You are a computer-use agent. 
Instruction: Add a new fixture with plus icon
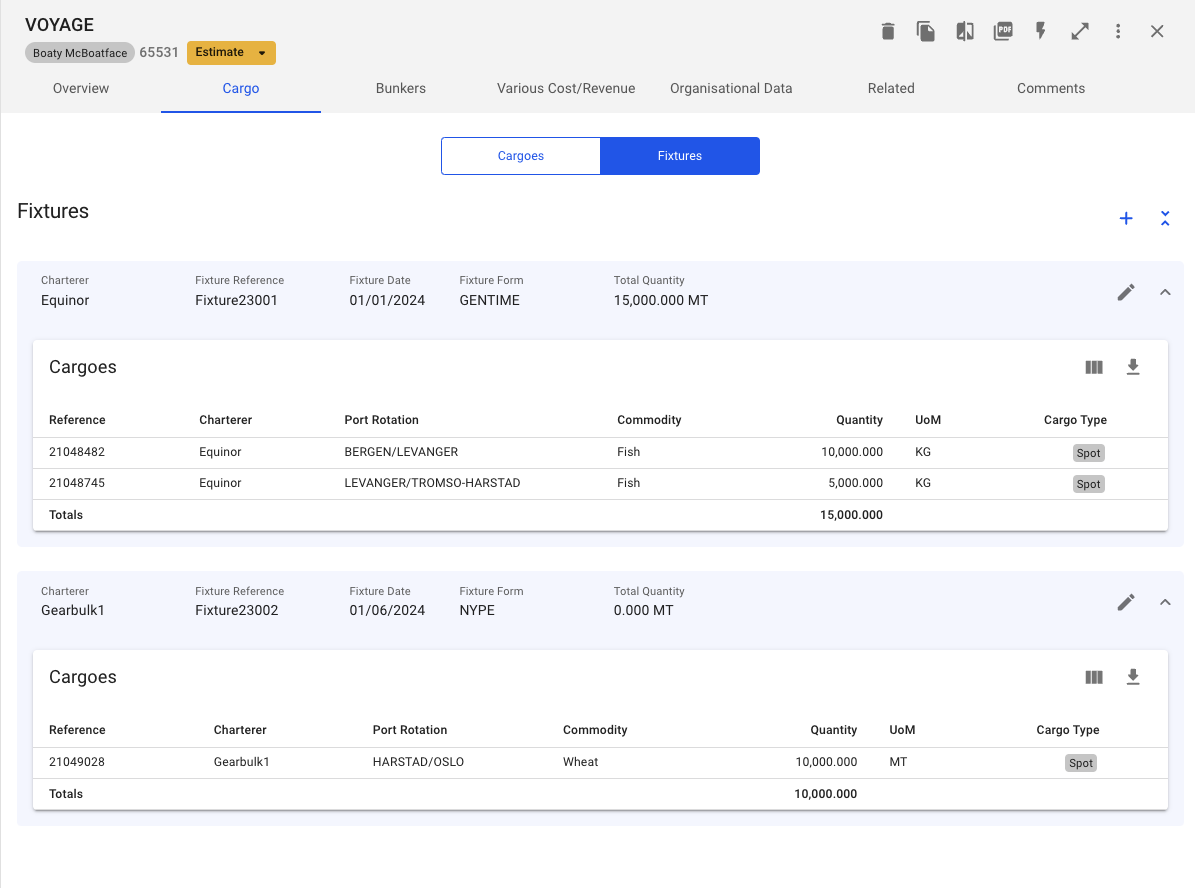coord(1126,218)
